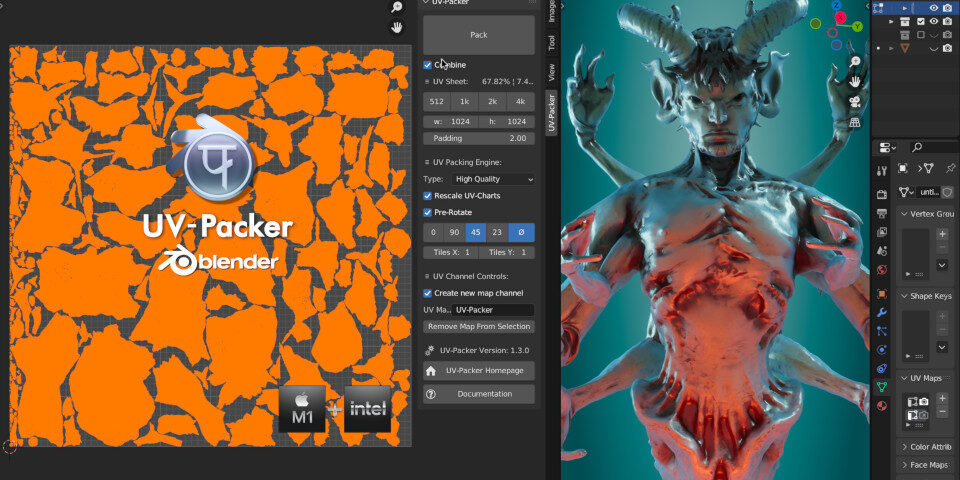
Task: Open the green Object Data properties tab
Action: click(882, 386)
